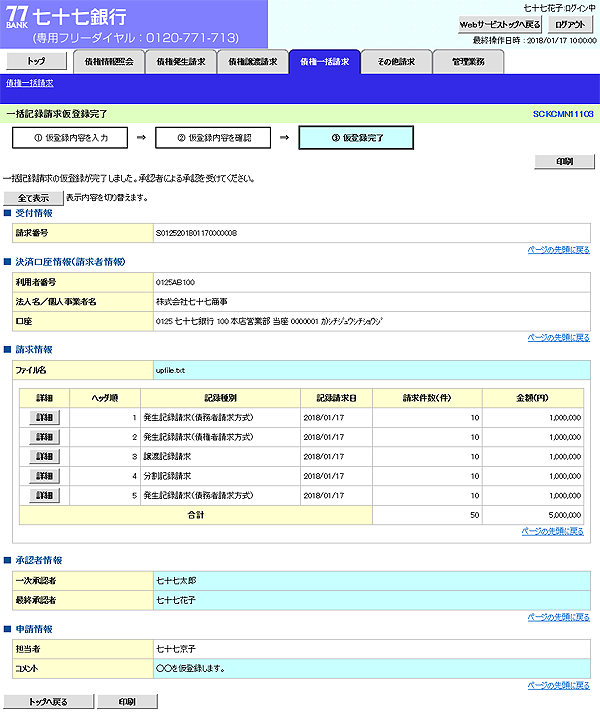600x717 pixels.
Task: Open 詳細 for header row 2
Action: click(x=44, y=437)
